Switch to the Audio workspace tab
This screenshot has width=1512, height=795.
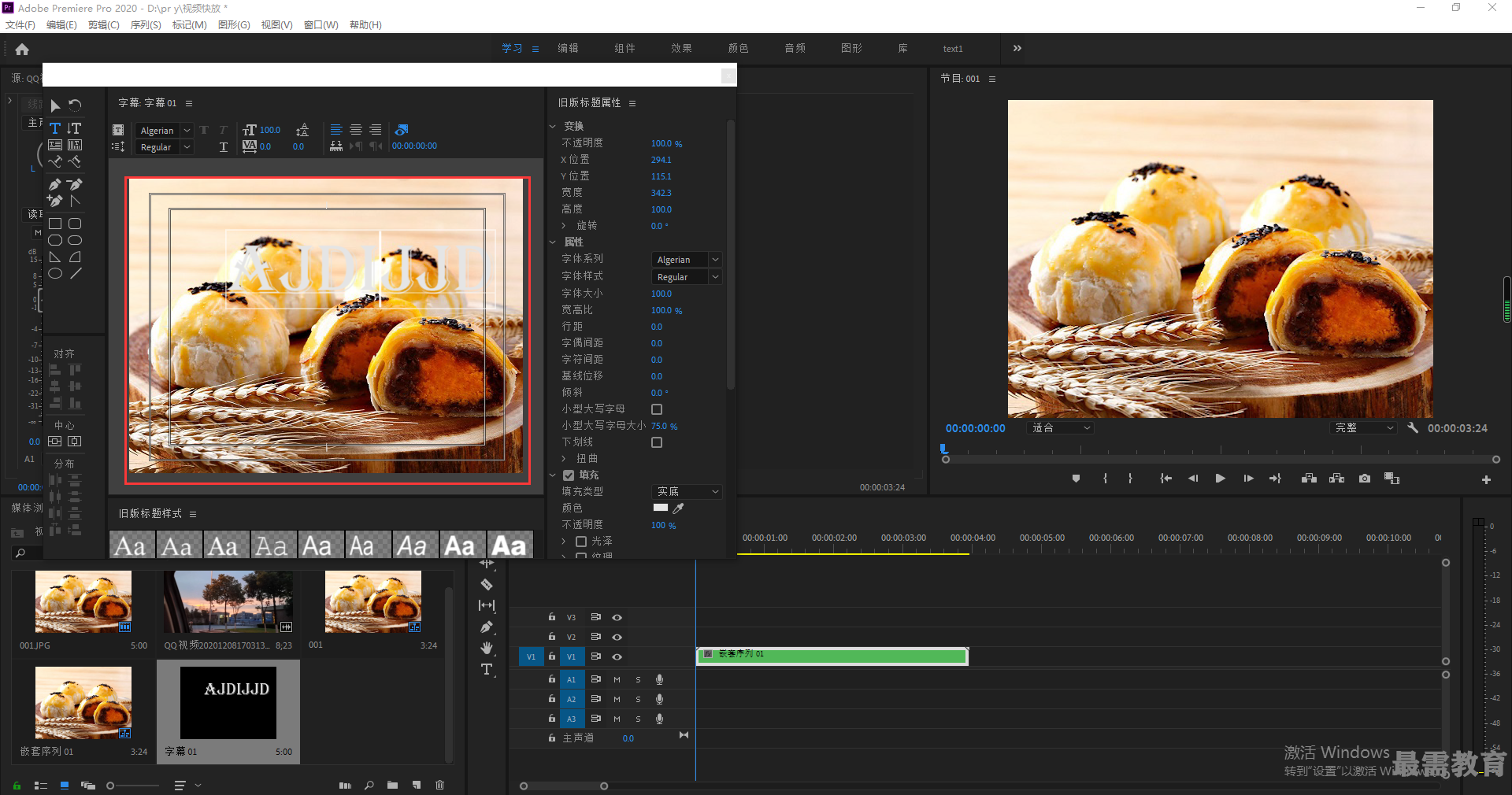(795, 49)
